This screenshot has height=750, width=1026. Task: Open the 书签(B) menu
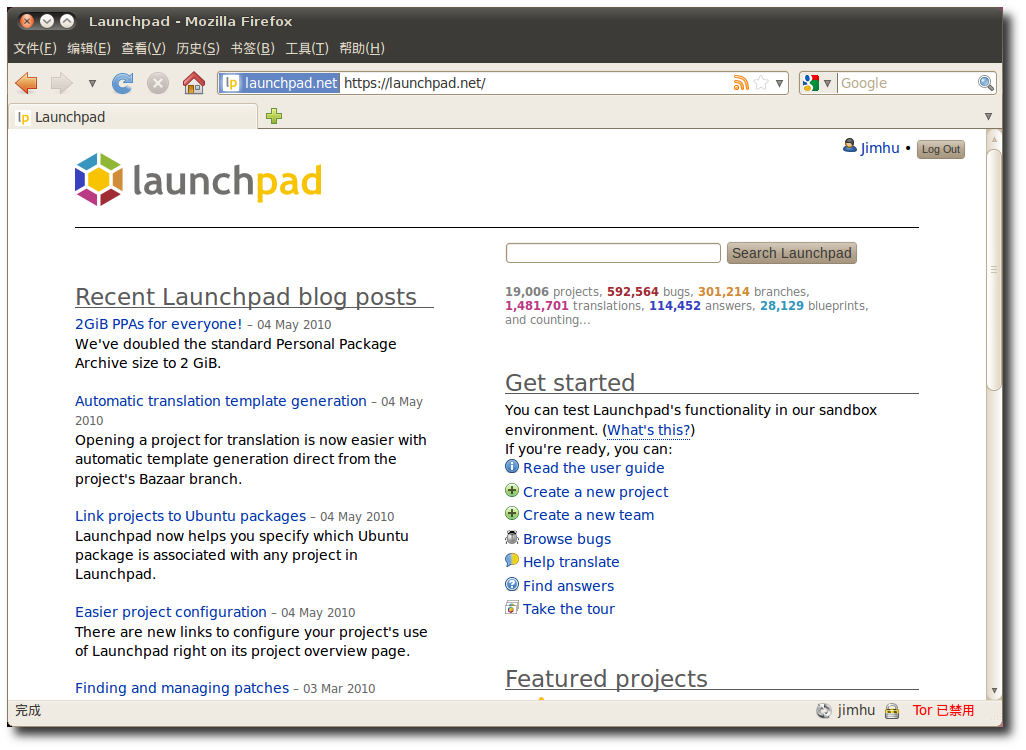coord(252,48)
